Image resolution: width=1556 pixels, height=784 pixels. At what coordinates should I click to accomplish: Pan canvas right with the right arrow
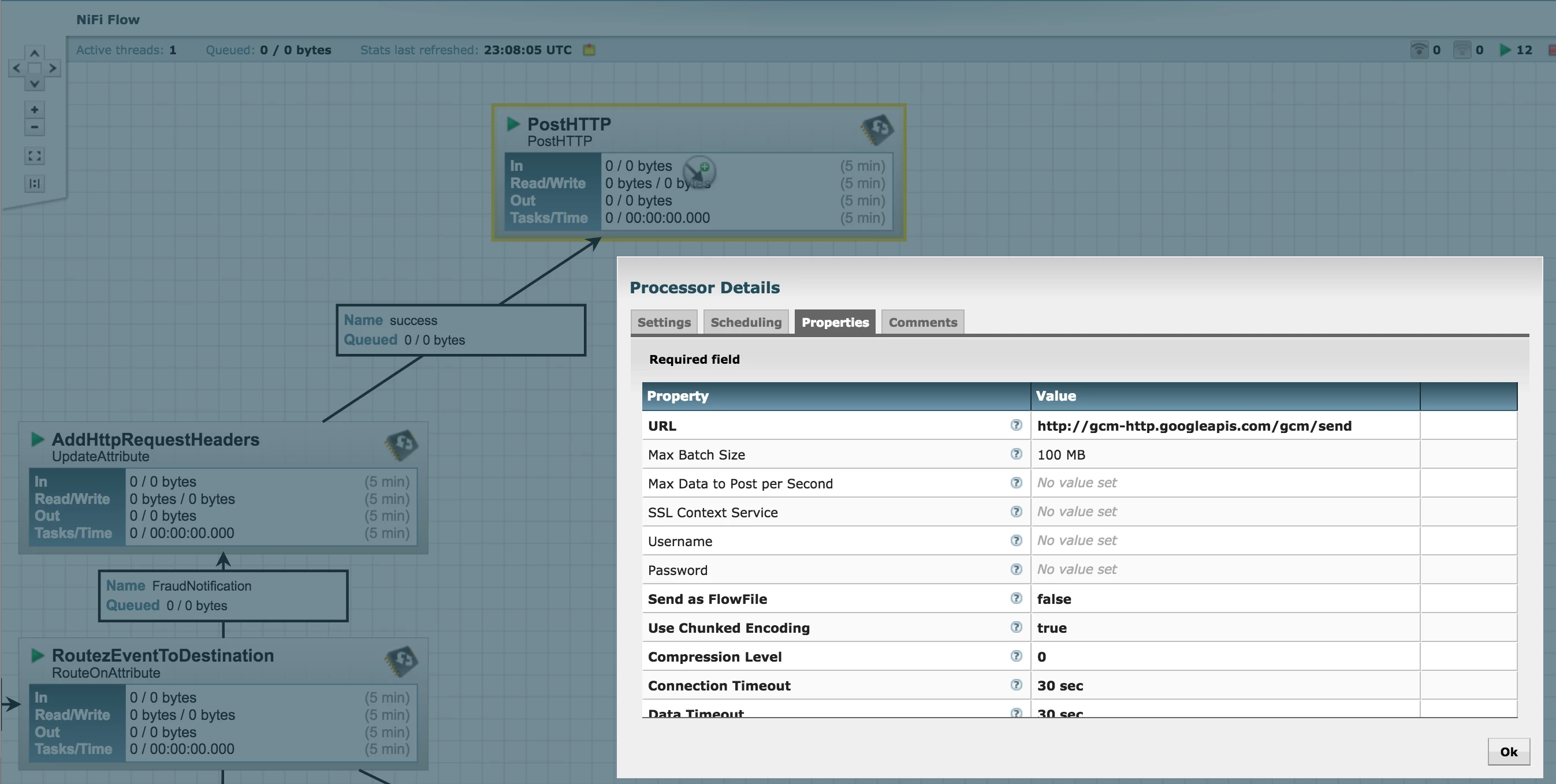53,68
